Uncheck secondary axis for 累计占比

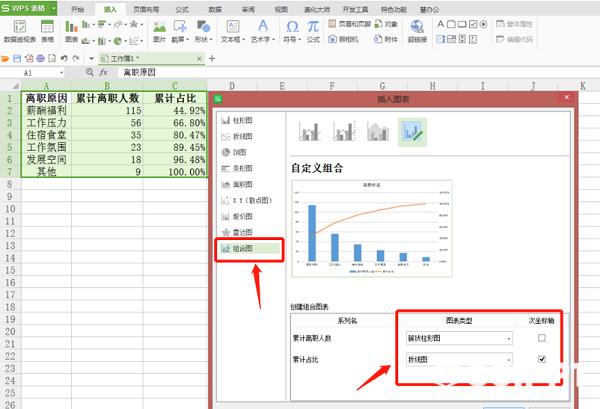pos(541,359)
